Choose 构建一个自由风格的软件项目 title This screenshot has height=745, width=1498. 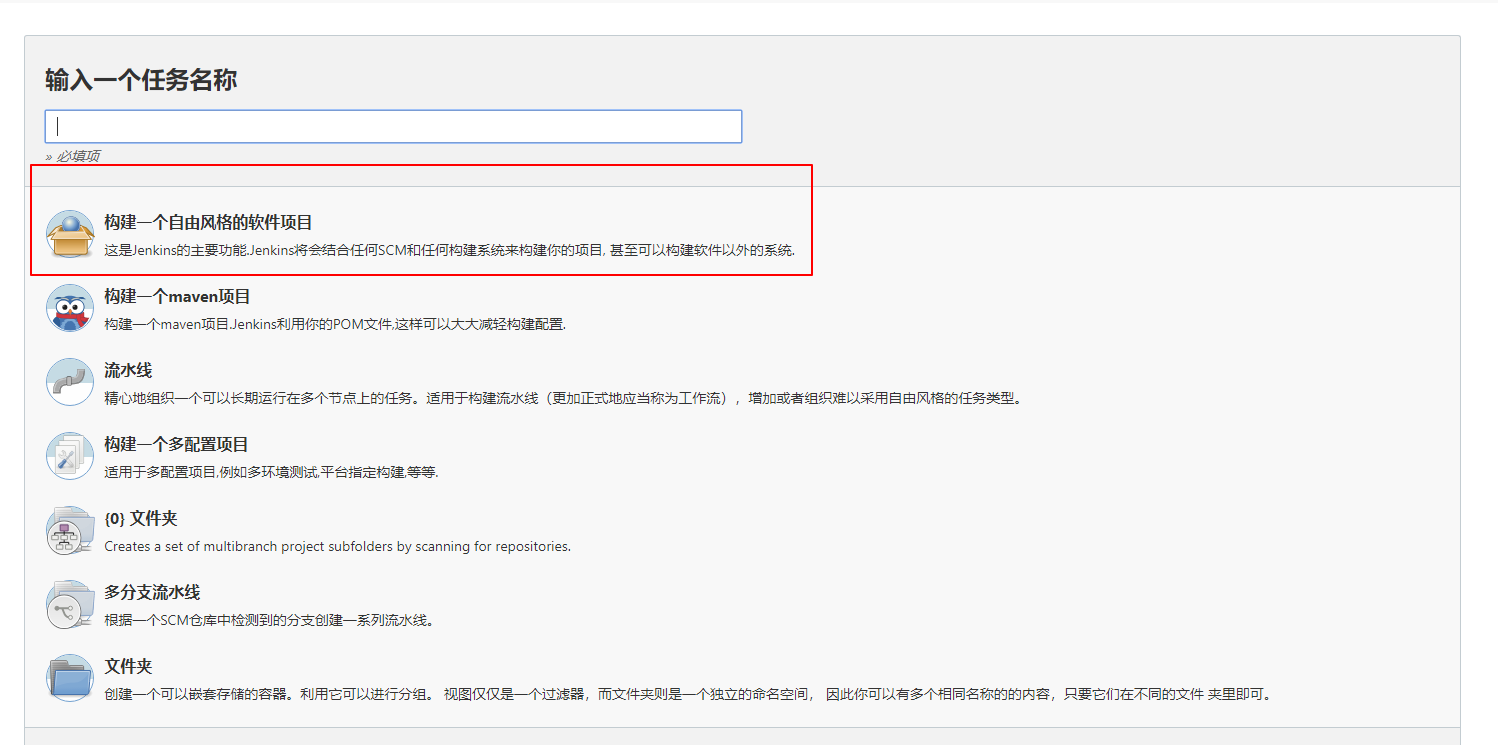[x=208, y=222]
